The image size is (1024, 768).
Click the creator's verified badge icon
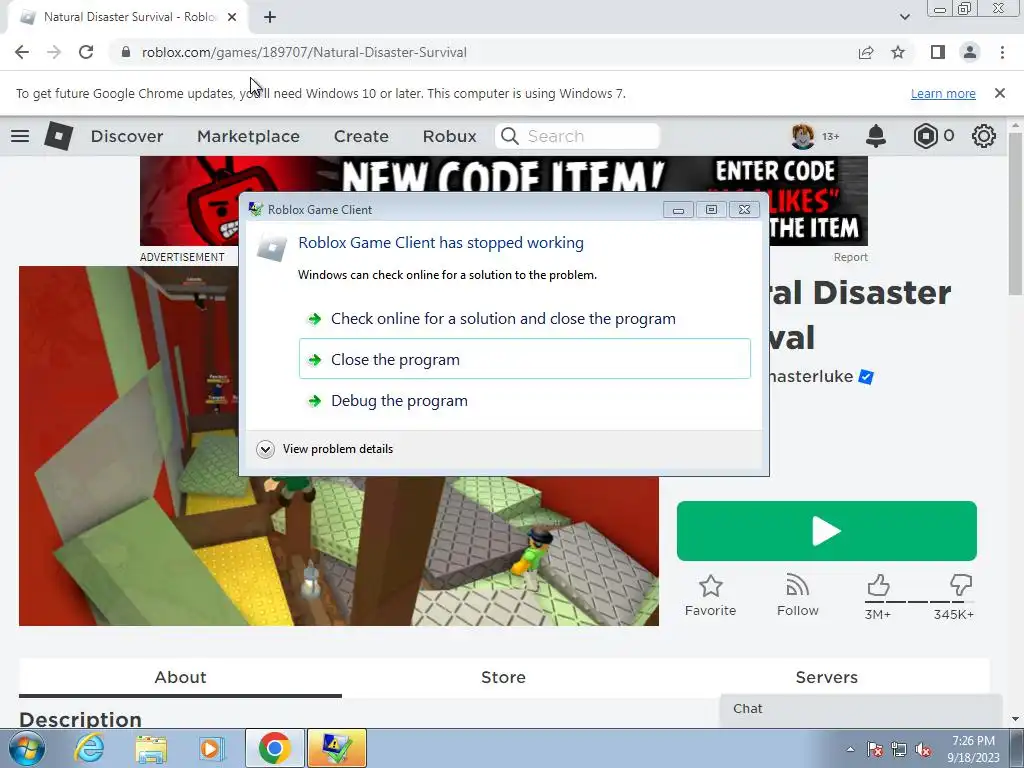(866, 377)
